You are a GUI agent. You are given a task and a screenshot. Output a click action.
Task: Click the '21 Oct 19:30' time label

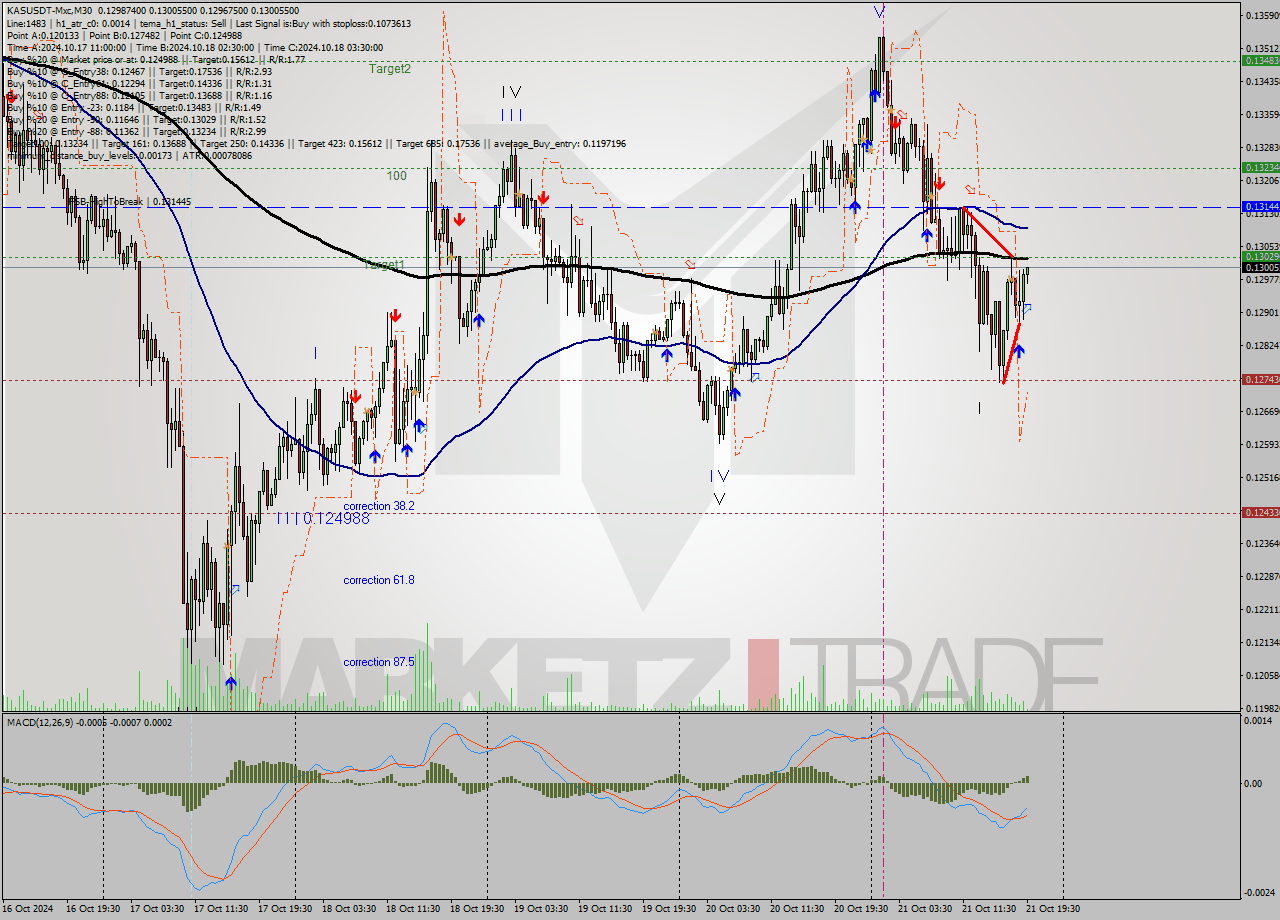(x=1053, y=909)
